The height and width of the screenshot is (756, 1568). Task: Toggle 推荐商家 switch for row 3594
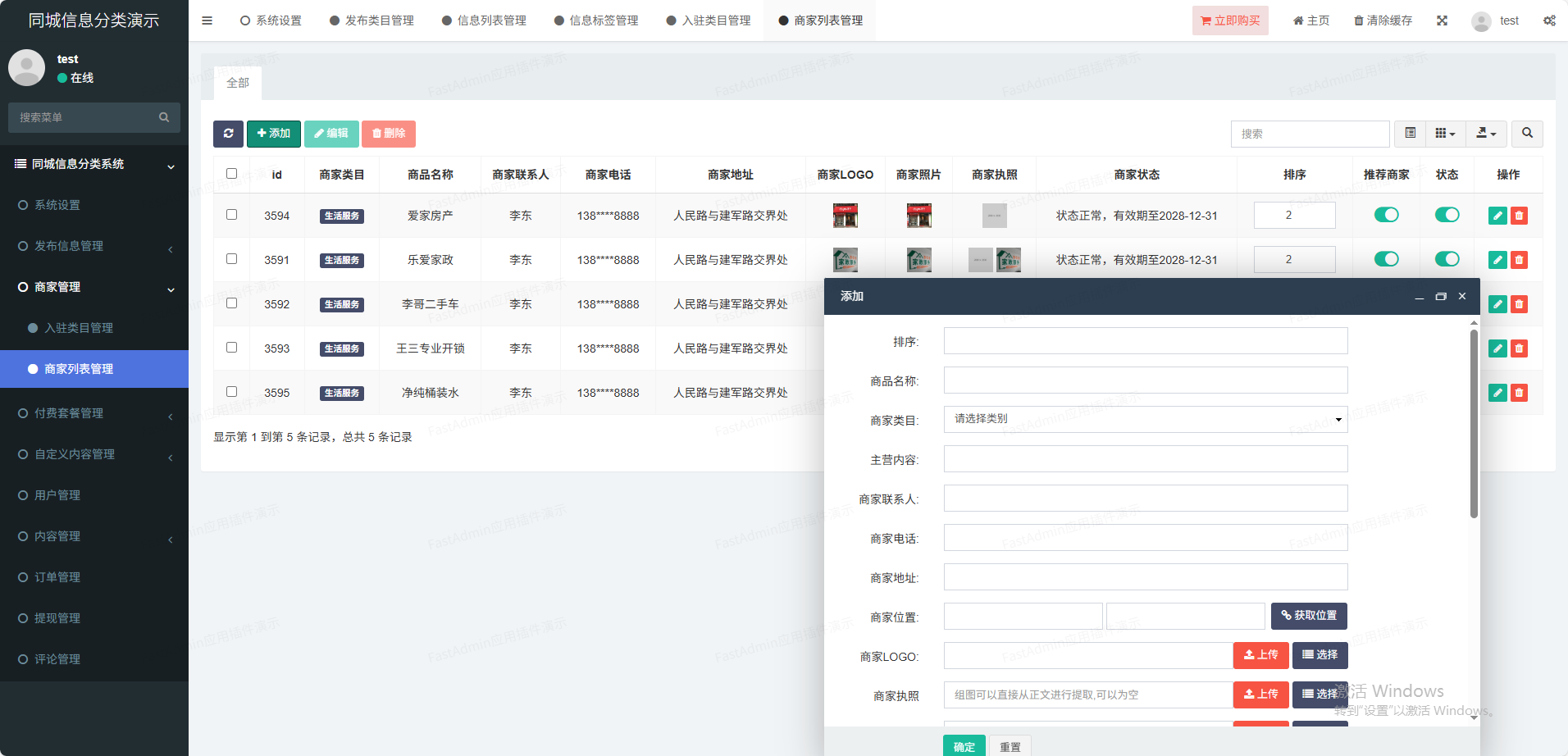coord(1386,215)
